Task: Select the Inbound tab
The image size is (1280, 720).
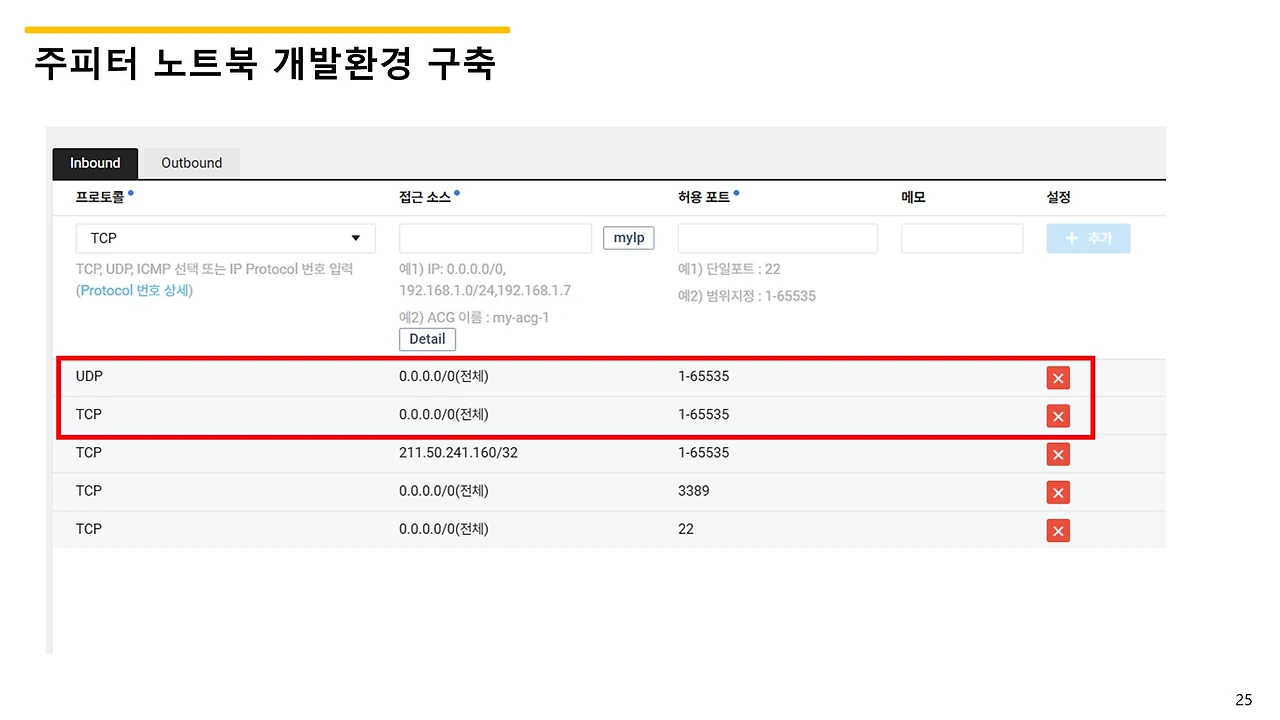Action: (95, 162)
